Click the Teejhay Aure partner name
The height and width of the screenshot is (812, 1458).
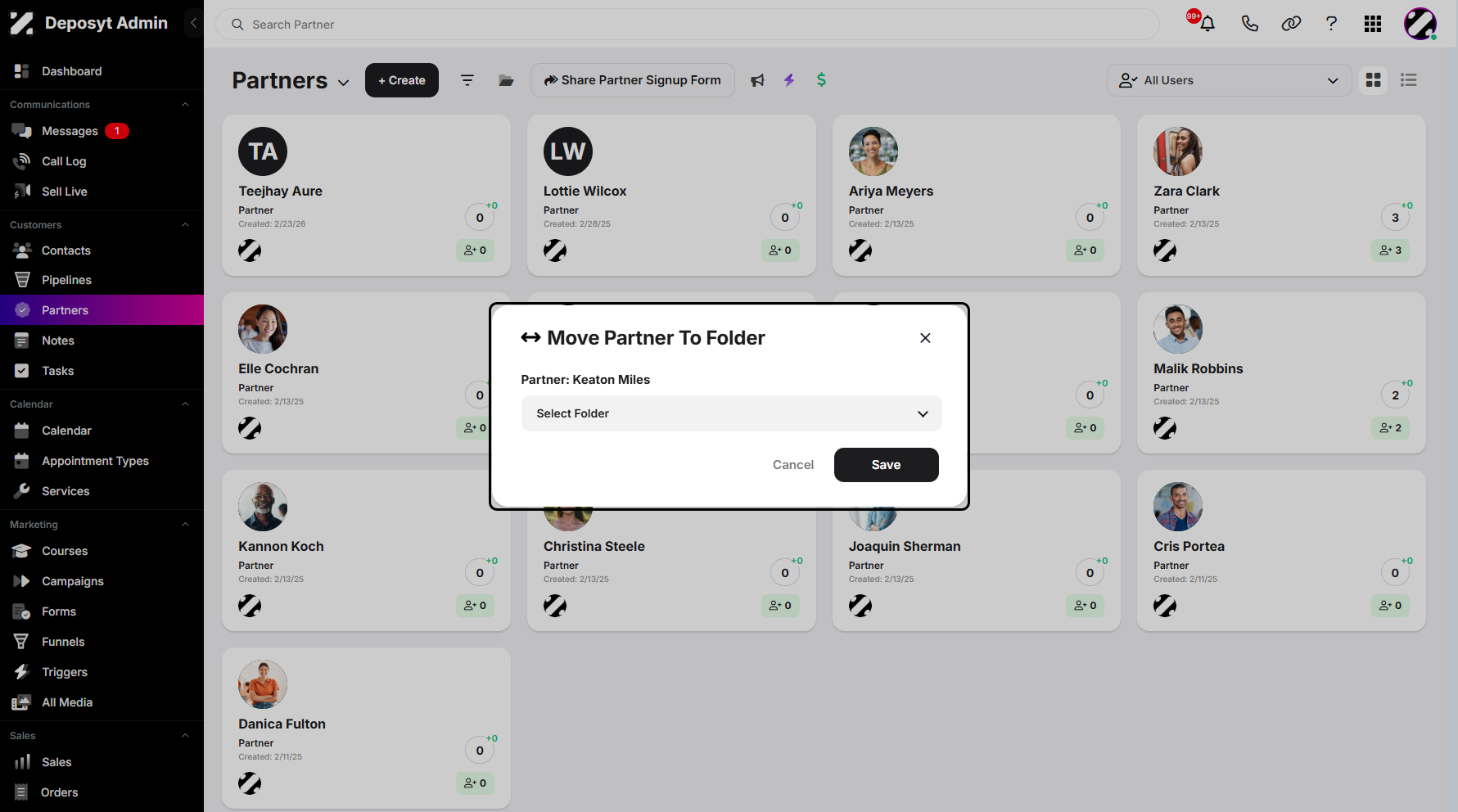pos(280,191)
